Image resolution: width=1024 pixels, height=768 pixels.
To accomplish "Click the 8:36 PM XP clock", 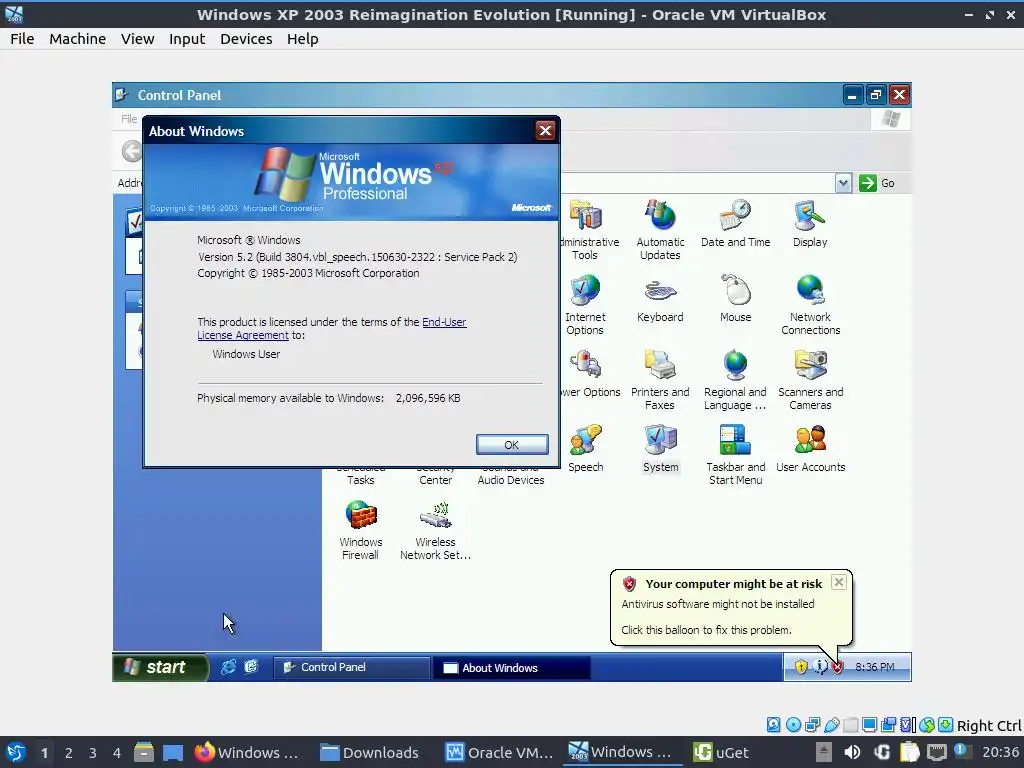I will point(874,667).
